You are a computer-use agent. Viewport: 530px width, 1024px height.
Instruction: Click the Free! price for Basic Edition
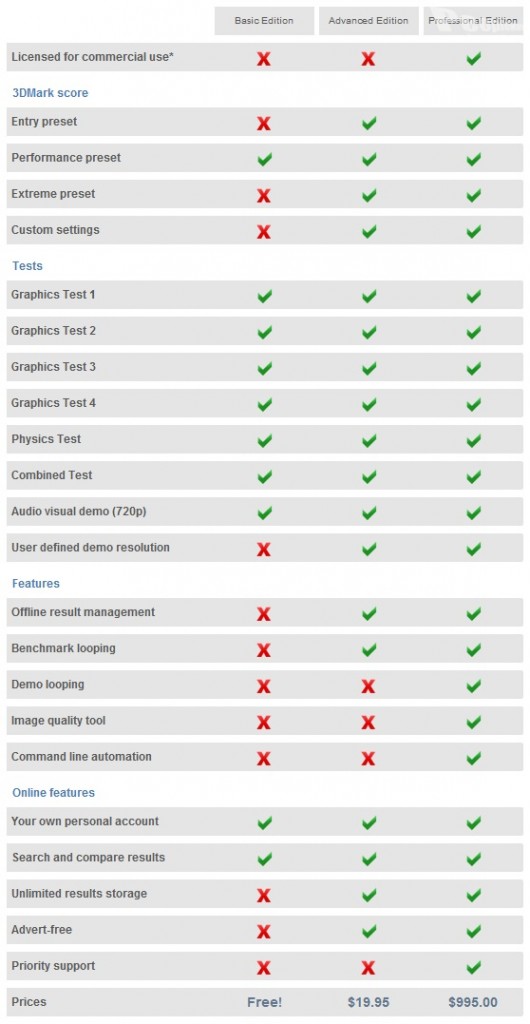pos(264,1002)
